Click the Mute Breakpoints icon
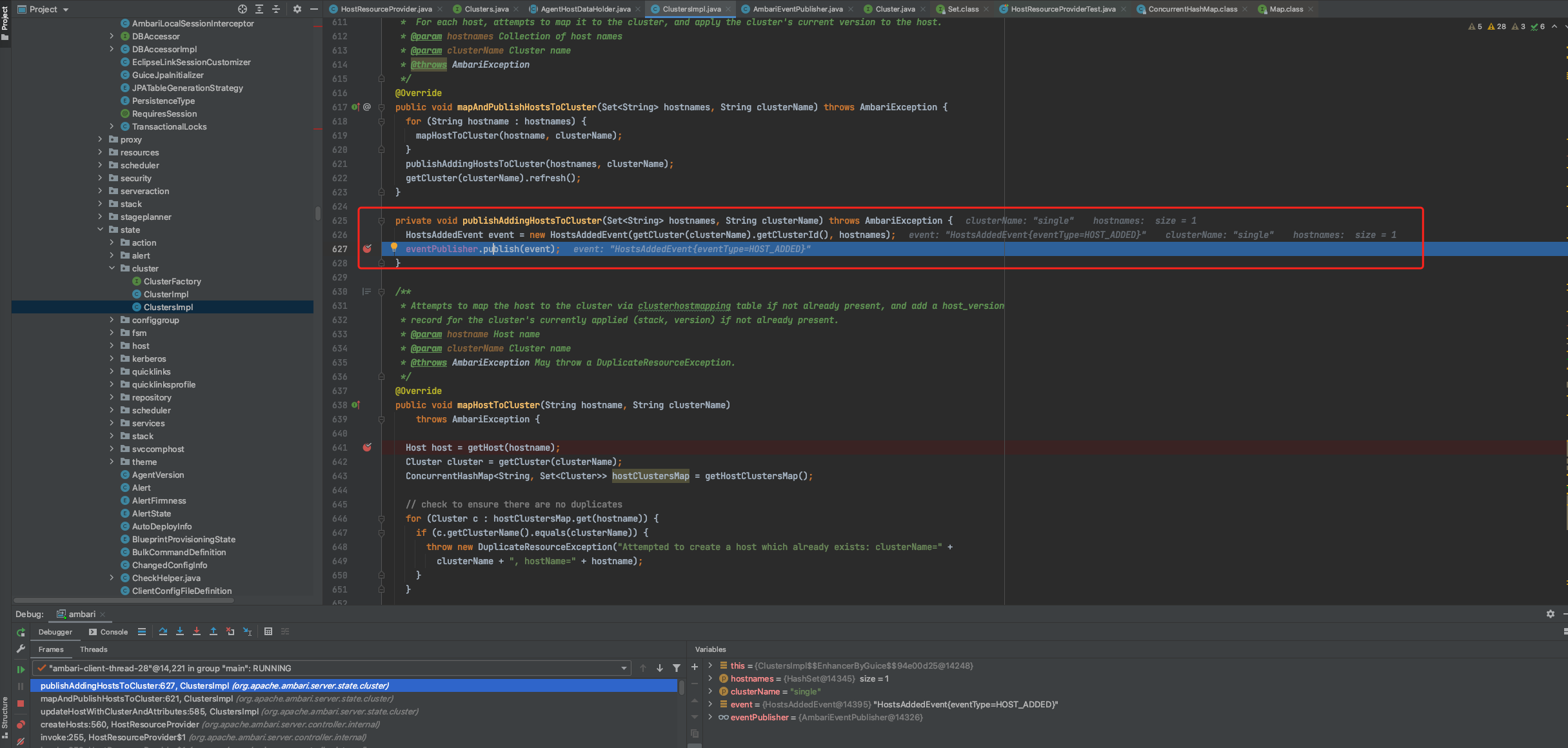Screen dimensions: 1568x748 click(21, 741)
